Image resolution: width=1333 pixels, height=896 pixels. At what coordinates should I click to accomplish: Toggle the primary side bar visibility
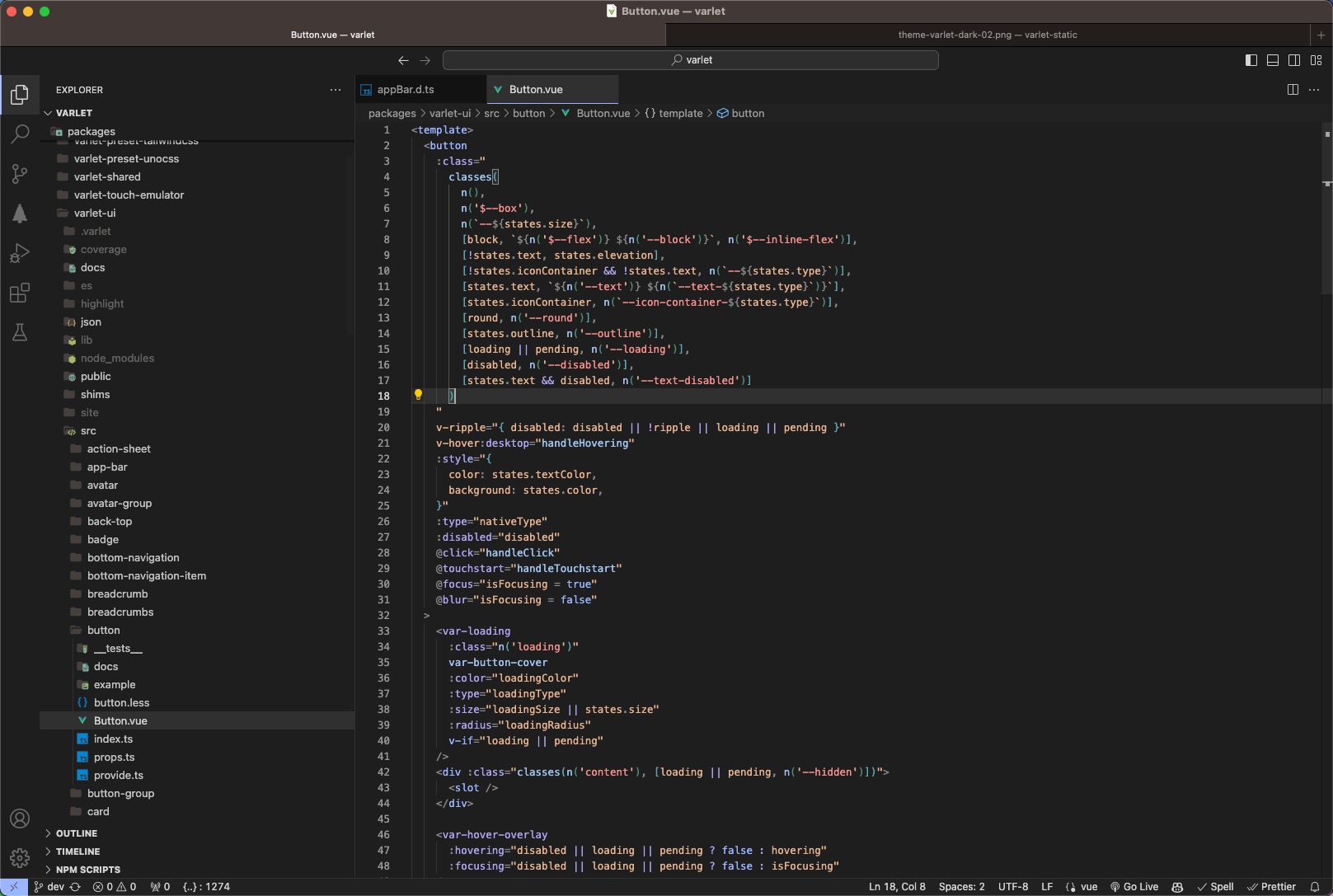1251,60
